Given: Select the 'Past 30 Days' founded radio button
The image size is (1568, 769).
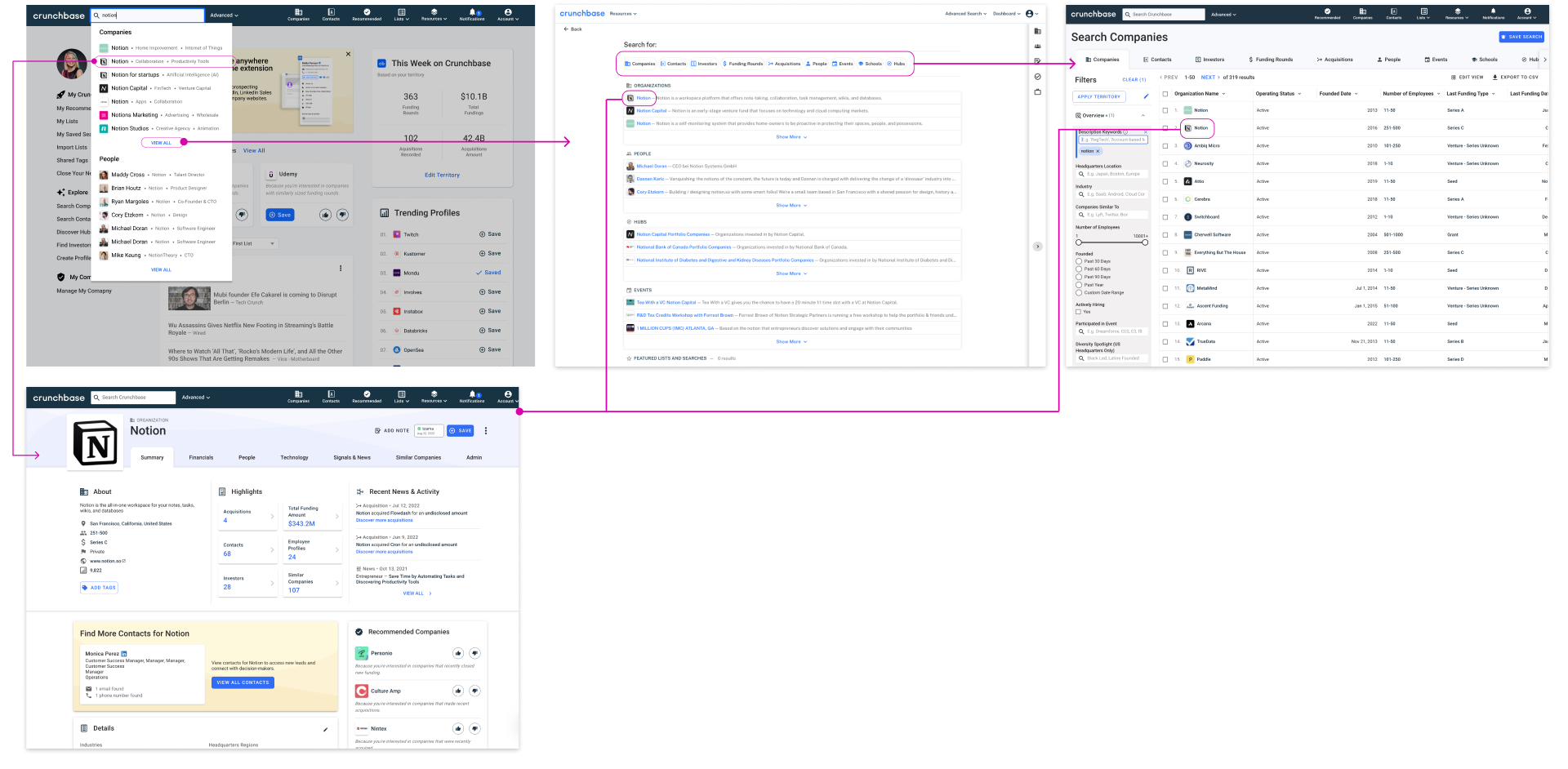Looking at the screenshot, I should click(x=1079, y=261).
